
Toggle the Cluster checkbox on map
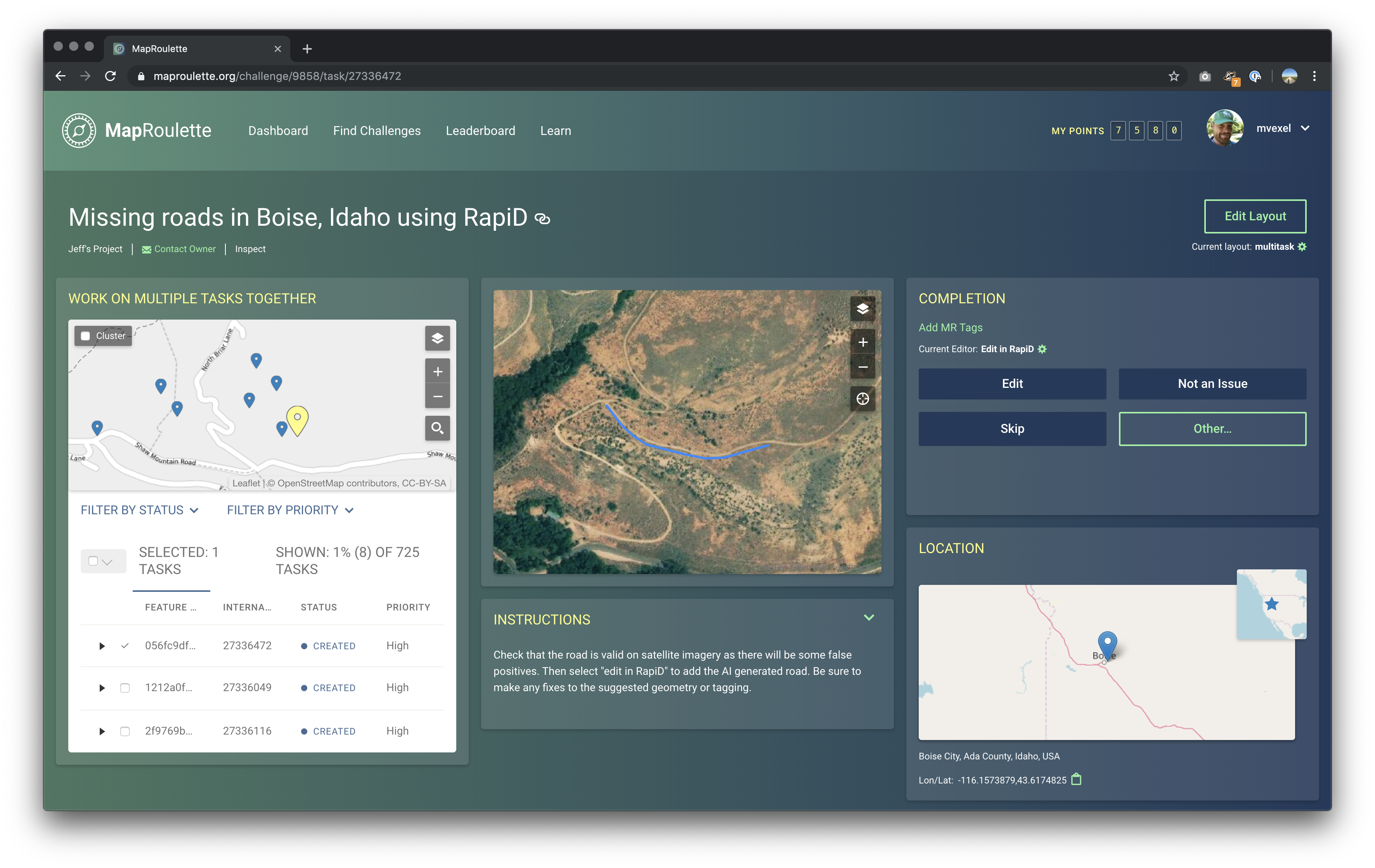point(86,335)
